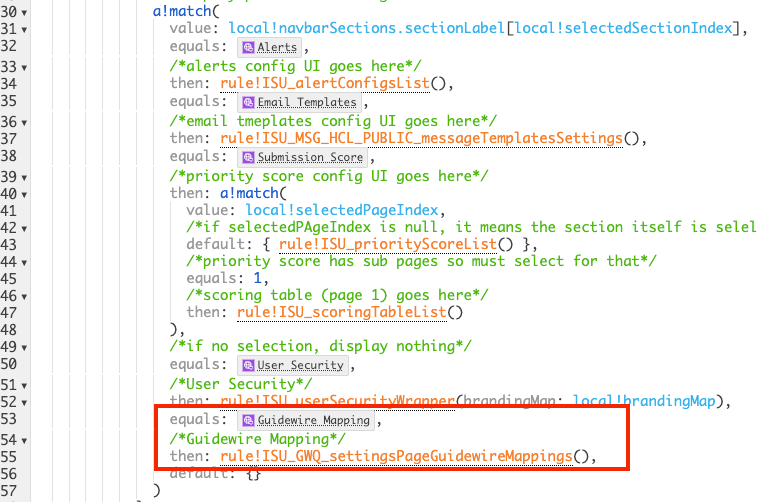Collapse code fold at line 30
Viewport: 757px width, 502px height.
tap(24, 13)
